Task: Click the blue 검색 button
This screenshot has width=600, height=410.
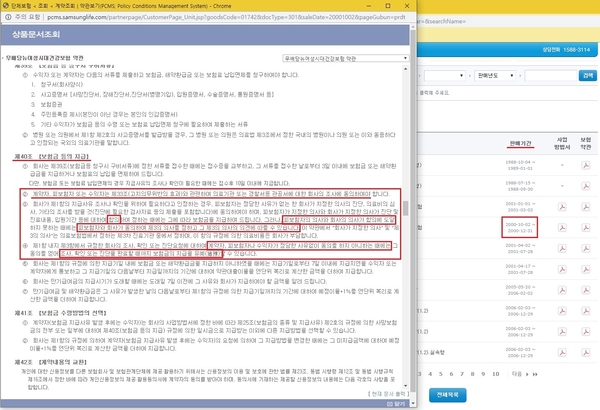Action: [587, 75]
